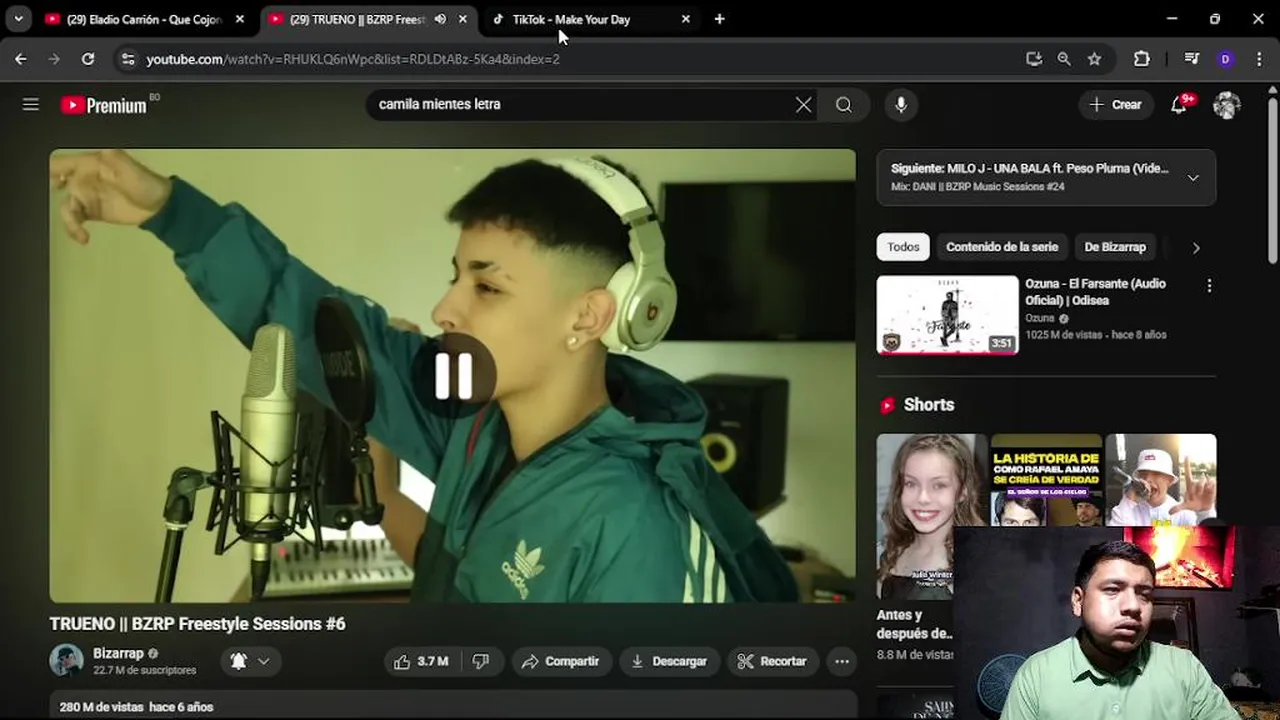This screenshot has width=1280, height=720.
Task: Dislike the TRUENO video
Action: pyautogui.click(x=481, y=661)
